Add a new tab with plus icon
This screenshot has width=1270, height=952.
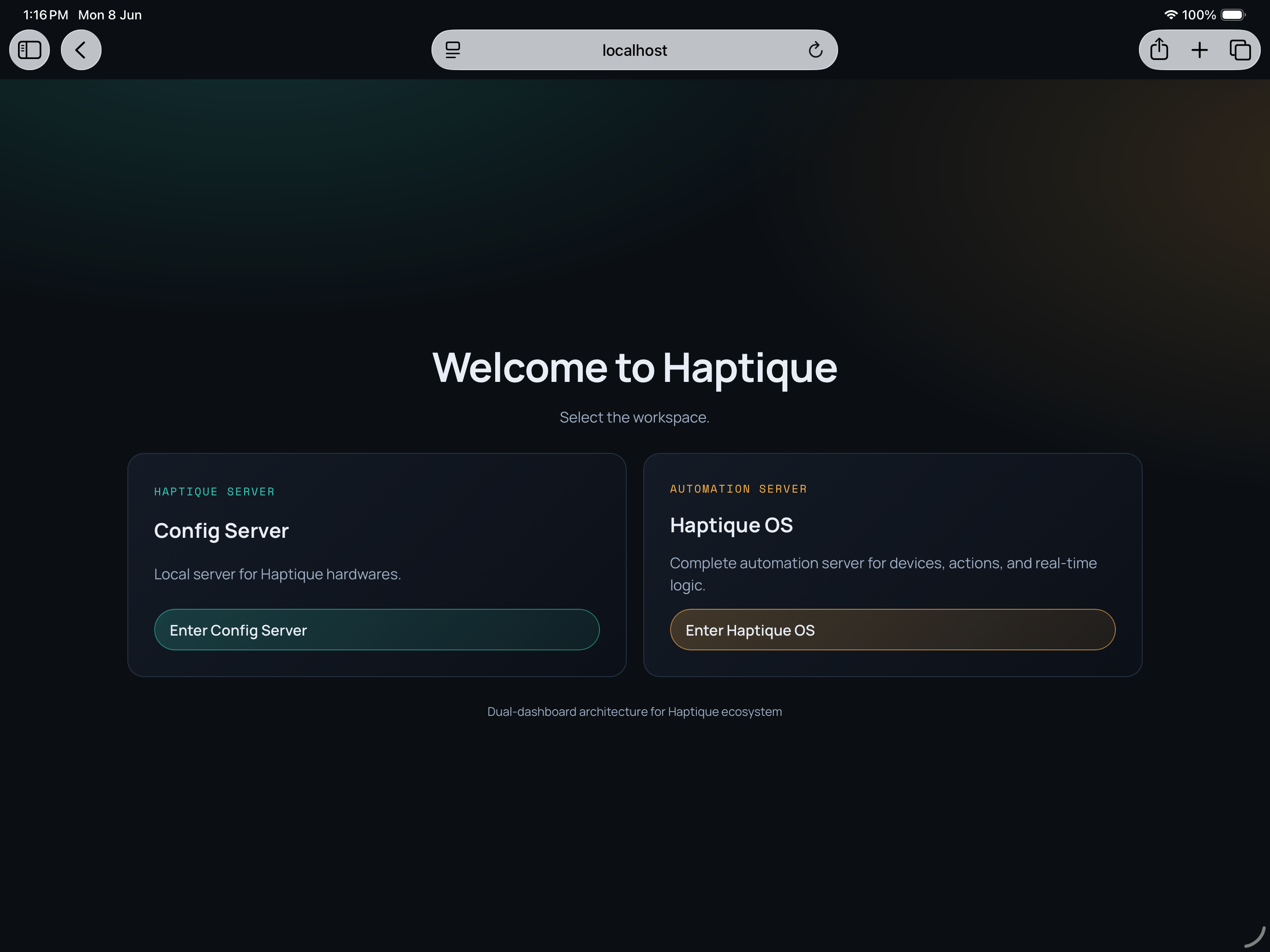(x=1199, y=50)
